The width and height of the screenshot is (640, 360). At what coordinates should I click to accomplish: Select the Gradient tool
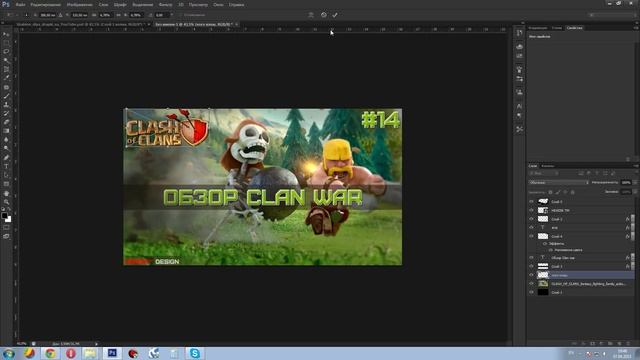click(6, 131)
